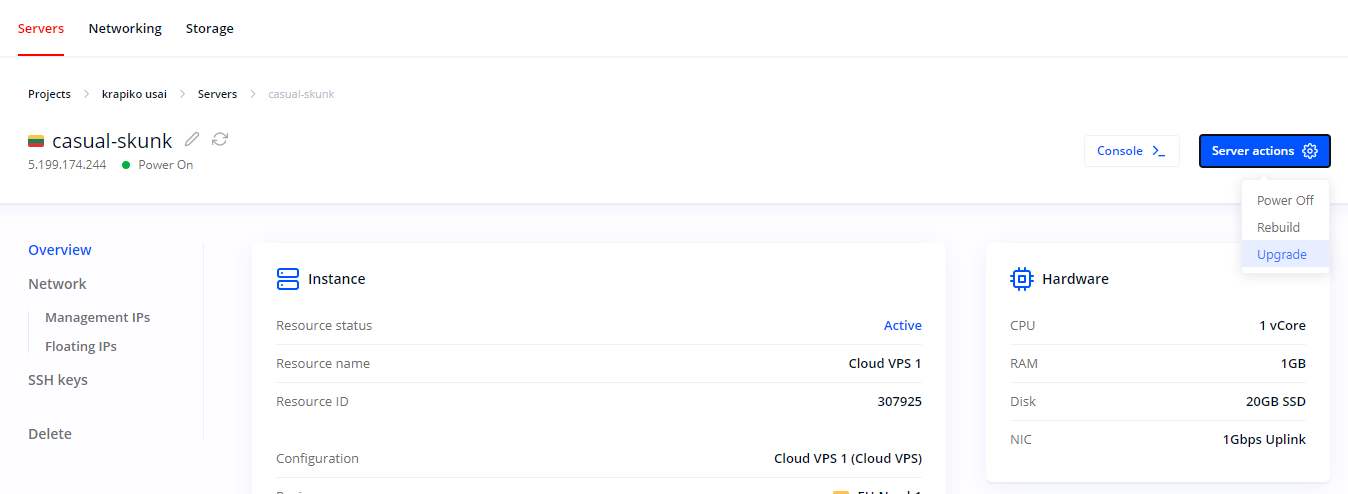Open krapiko usai breadcrumb link
The height and width of the screenshot is (494, 1348).
134,94
